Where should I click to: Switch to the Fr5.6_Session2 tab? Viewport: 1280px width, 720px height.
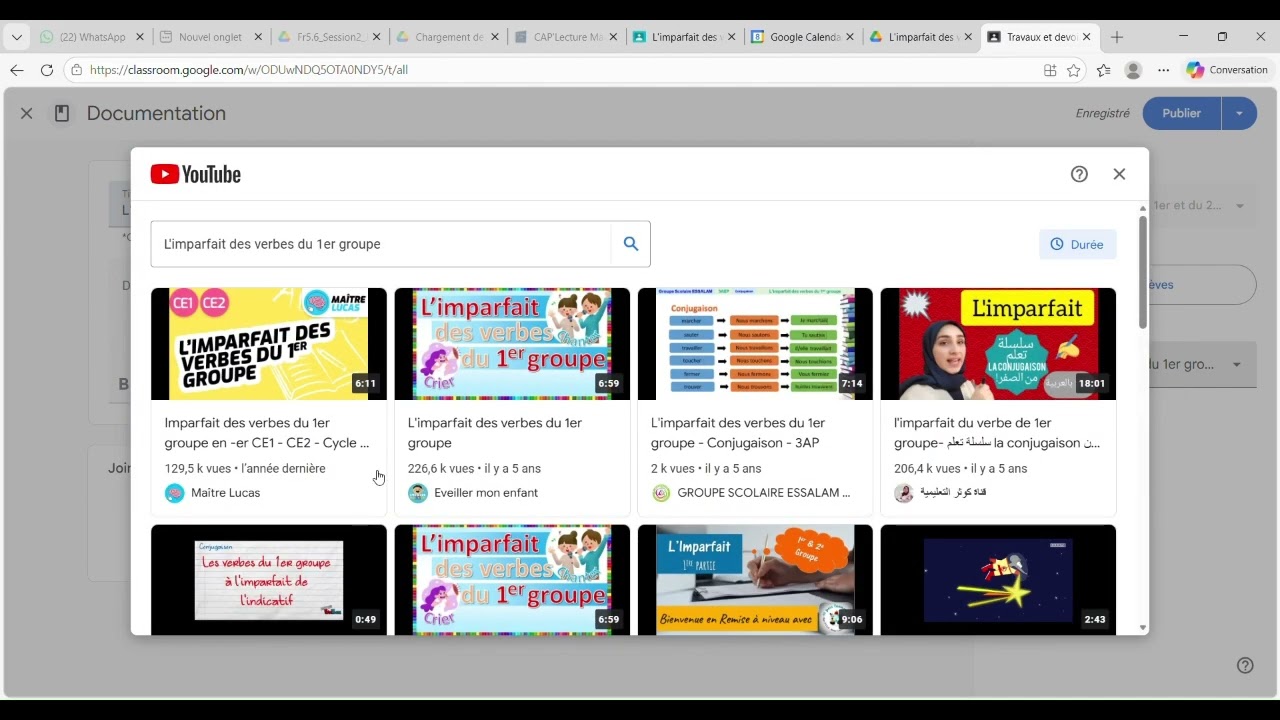[330, 37]
